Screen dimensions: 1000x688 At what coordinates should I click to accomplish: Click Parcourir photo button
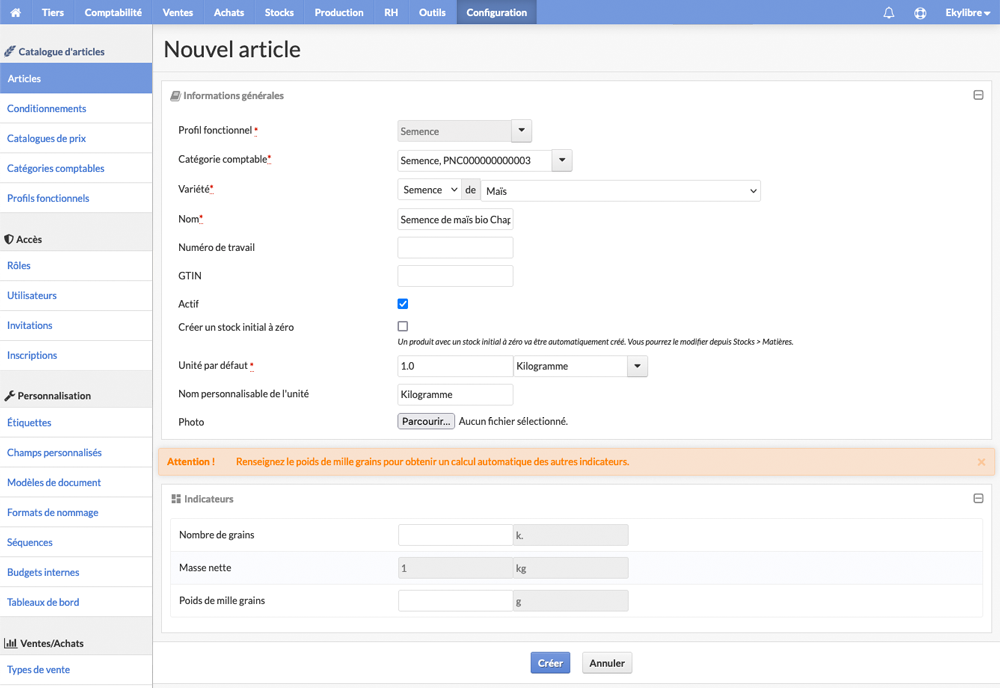click(426, 421)
